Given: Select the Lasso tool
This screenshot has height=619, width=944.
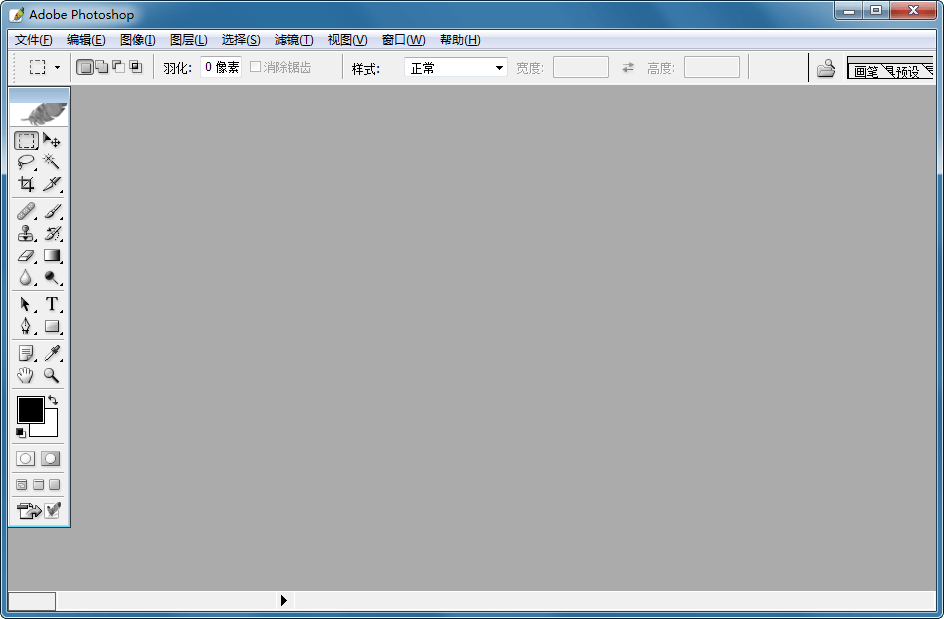Looking at the screenshot, I should [x=25, y=161].
